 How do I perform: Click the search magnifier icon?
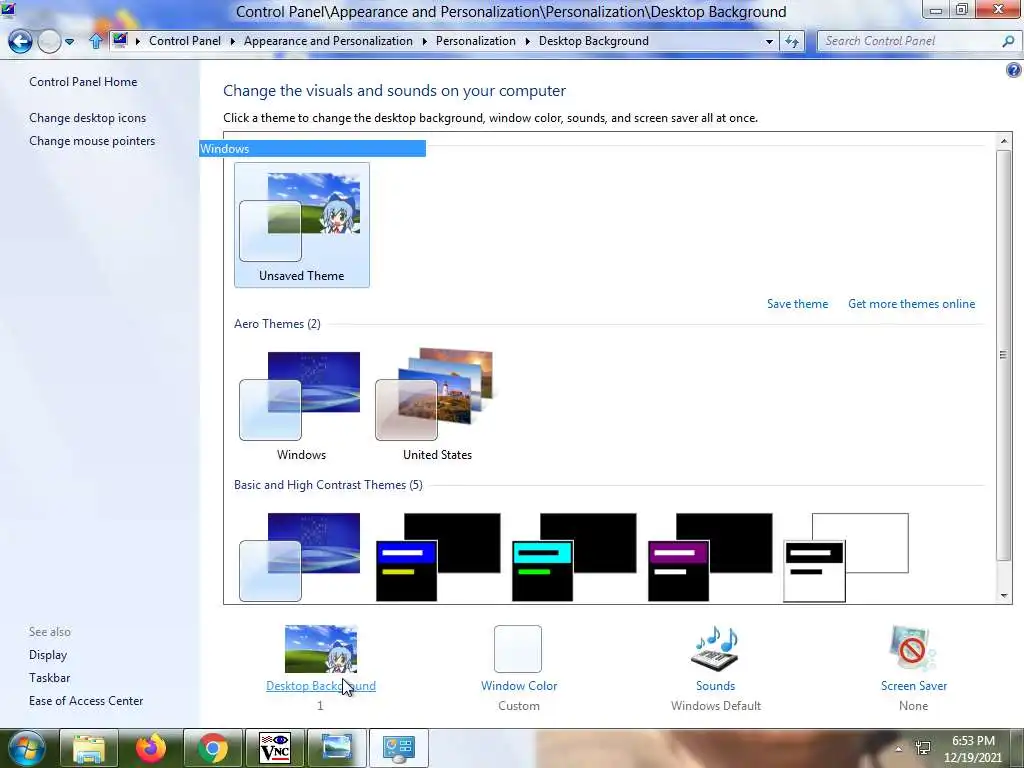(1008, 41)
